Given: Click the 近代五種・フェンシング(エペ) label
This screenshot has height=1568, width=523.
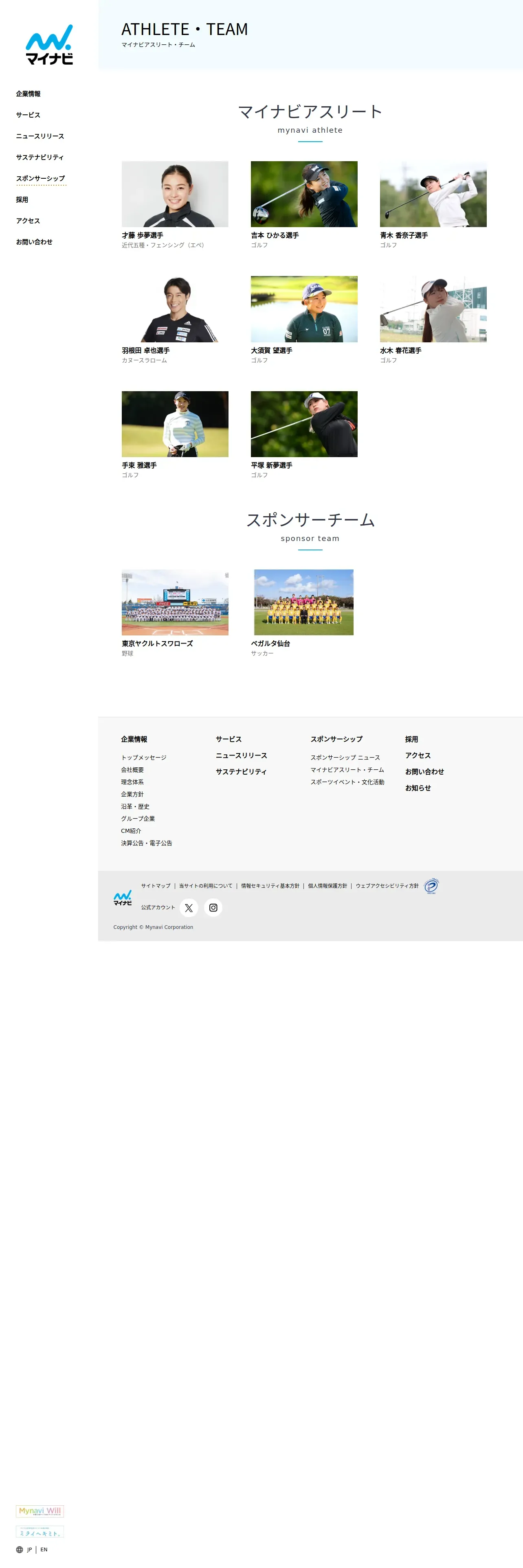Looking at the screenshot, I should coord(163,245).
